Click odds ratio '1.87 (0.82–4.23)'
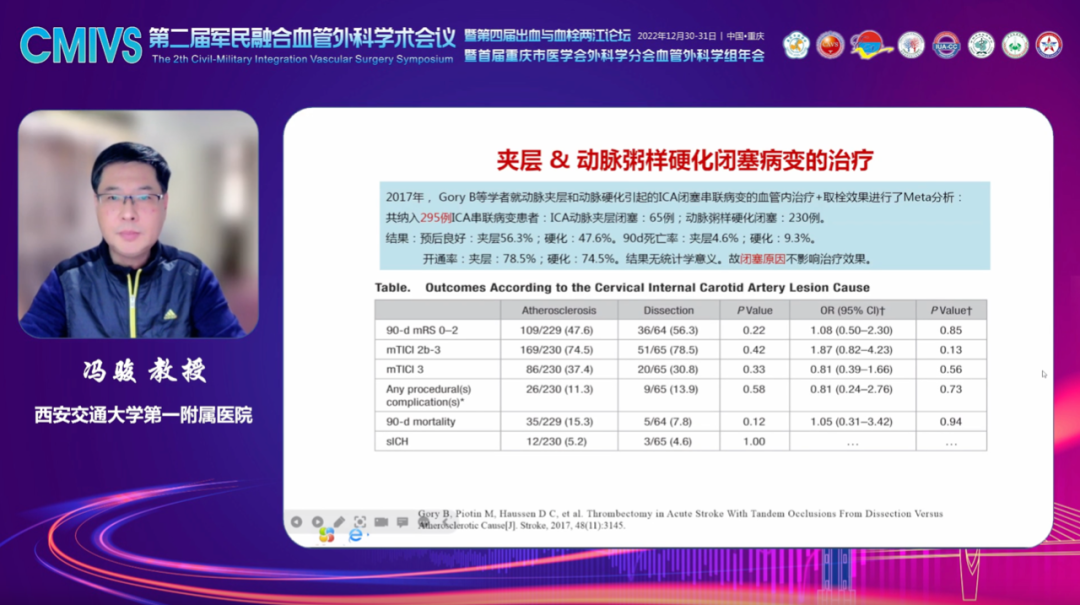Screen dimensions: 1080x605 [851, 350]
